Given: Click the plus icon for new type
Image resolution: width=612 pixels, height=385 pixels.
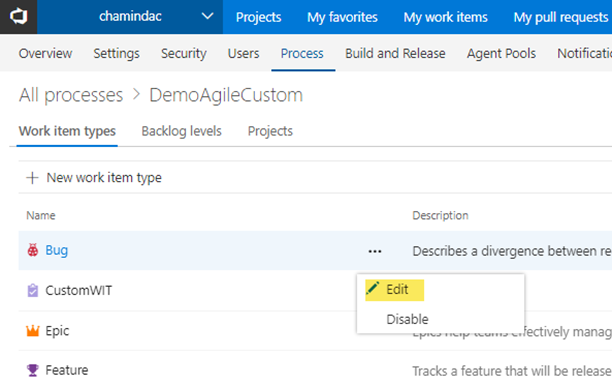Looking at the screenshot, I should click(x=32, y=178).
